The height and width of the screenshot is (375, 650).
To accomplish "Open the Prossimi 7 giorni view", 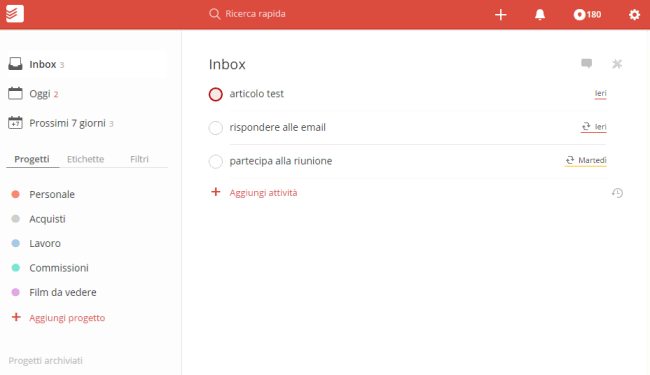I will [x=71, y=123].
